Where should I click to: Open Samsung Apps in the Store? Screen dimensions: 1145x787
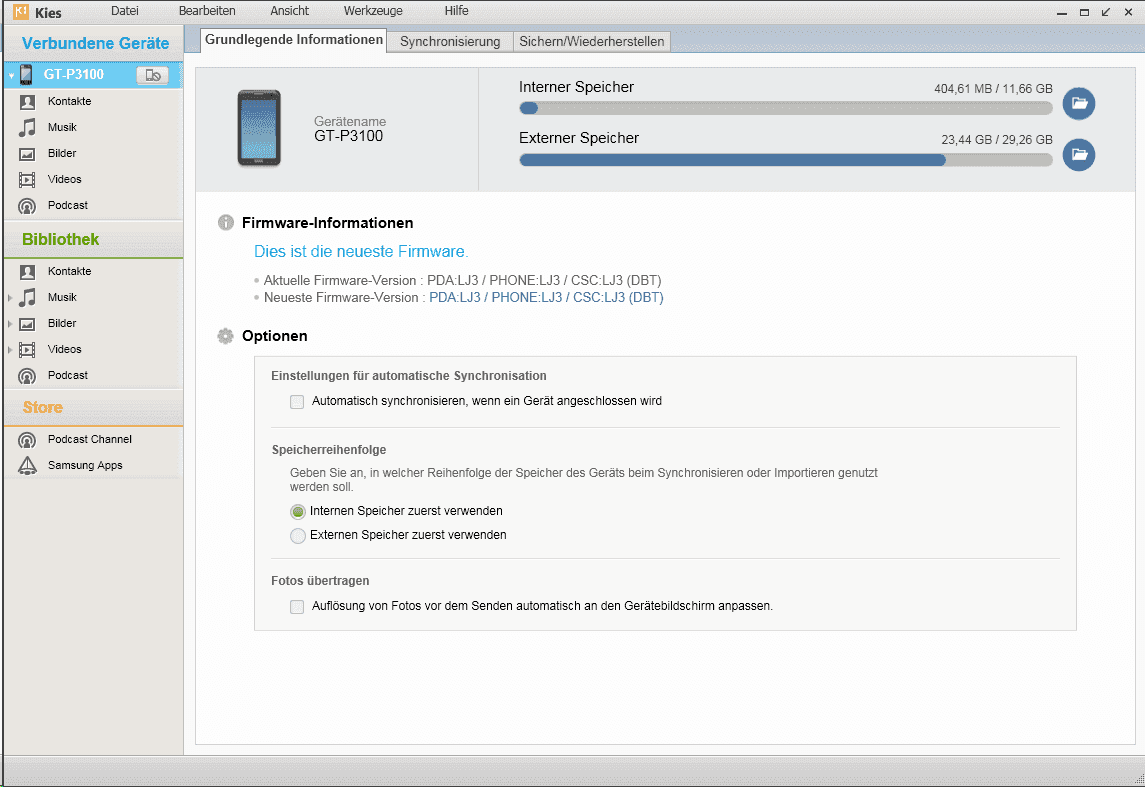point(85,466)
